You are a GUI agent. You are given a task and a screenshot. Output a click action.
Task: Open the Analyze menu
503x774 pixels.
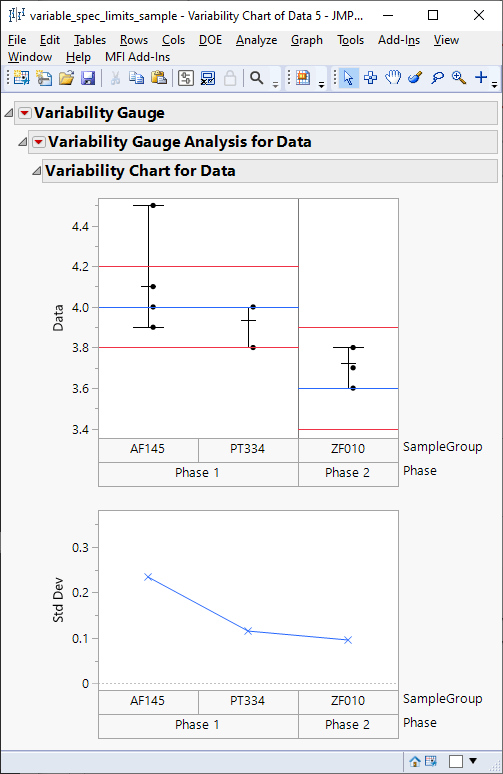(x=256, y=40)
